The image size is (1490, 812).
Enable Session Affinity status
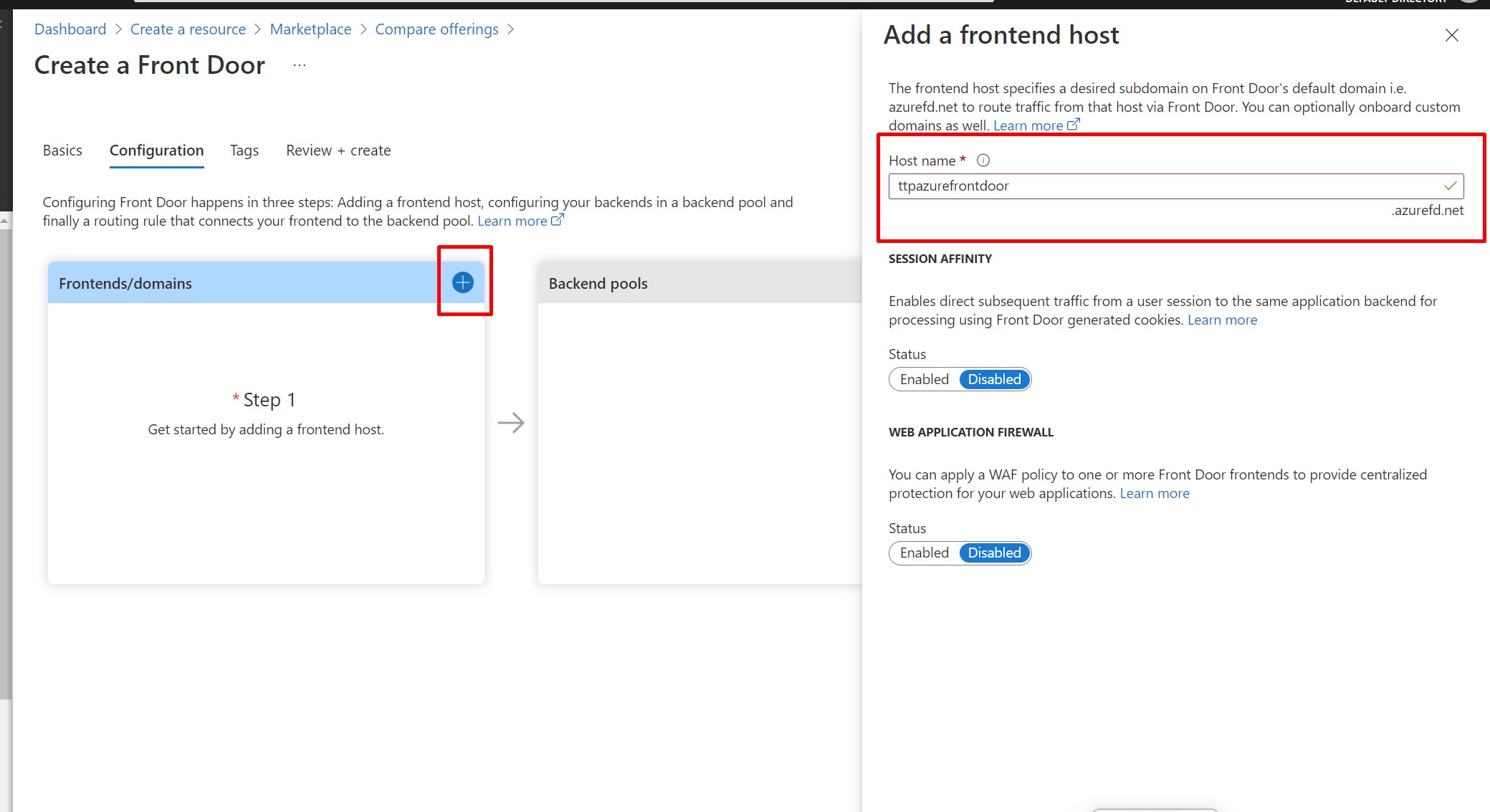925,379
